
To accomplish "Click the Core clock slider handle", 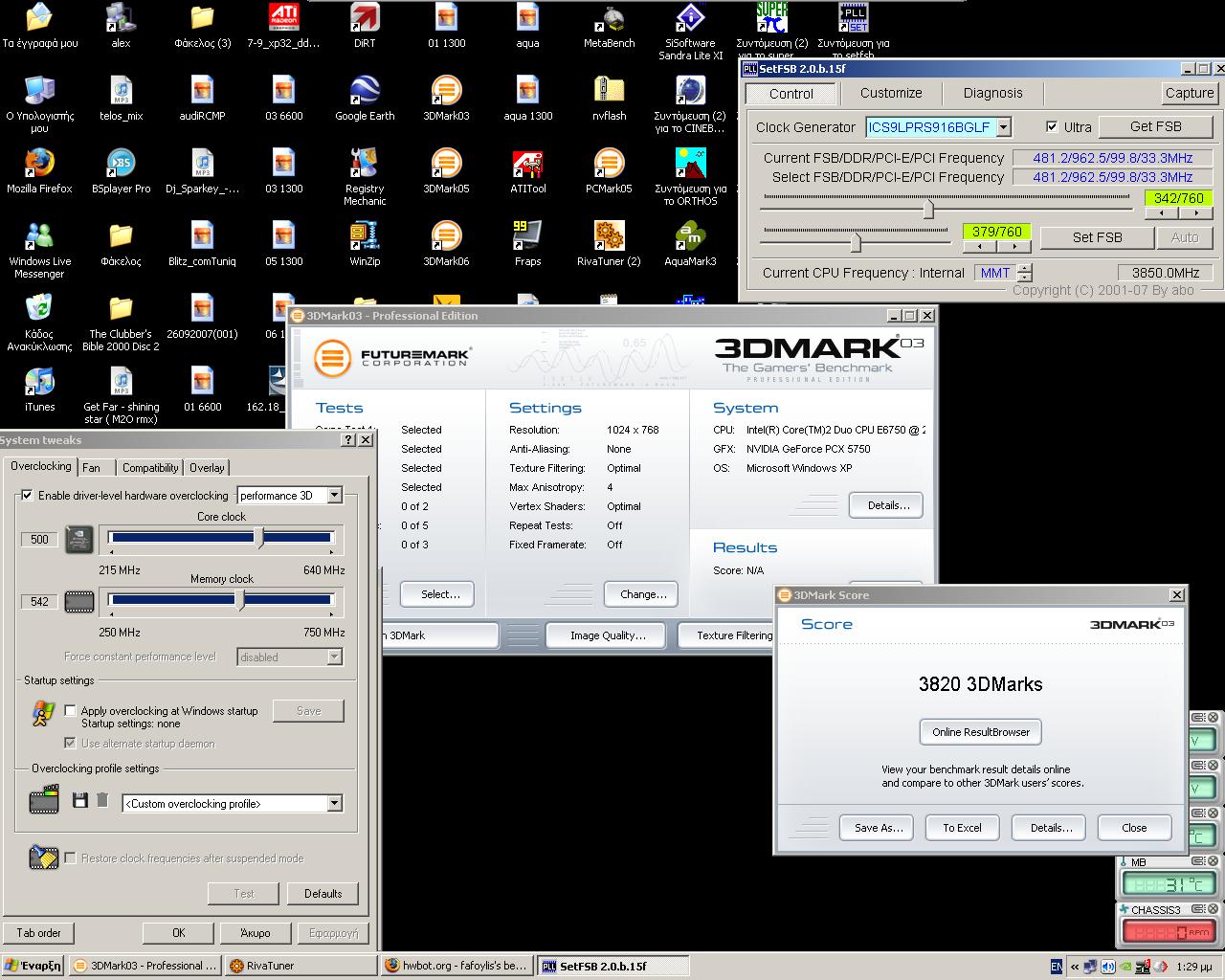I will (259, 538).
